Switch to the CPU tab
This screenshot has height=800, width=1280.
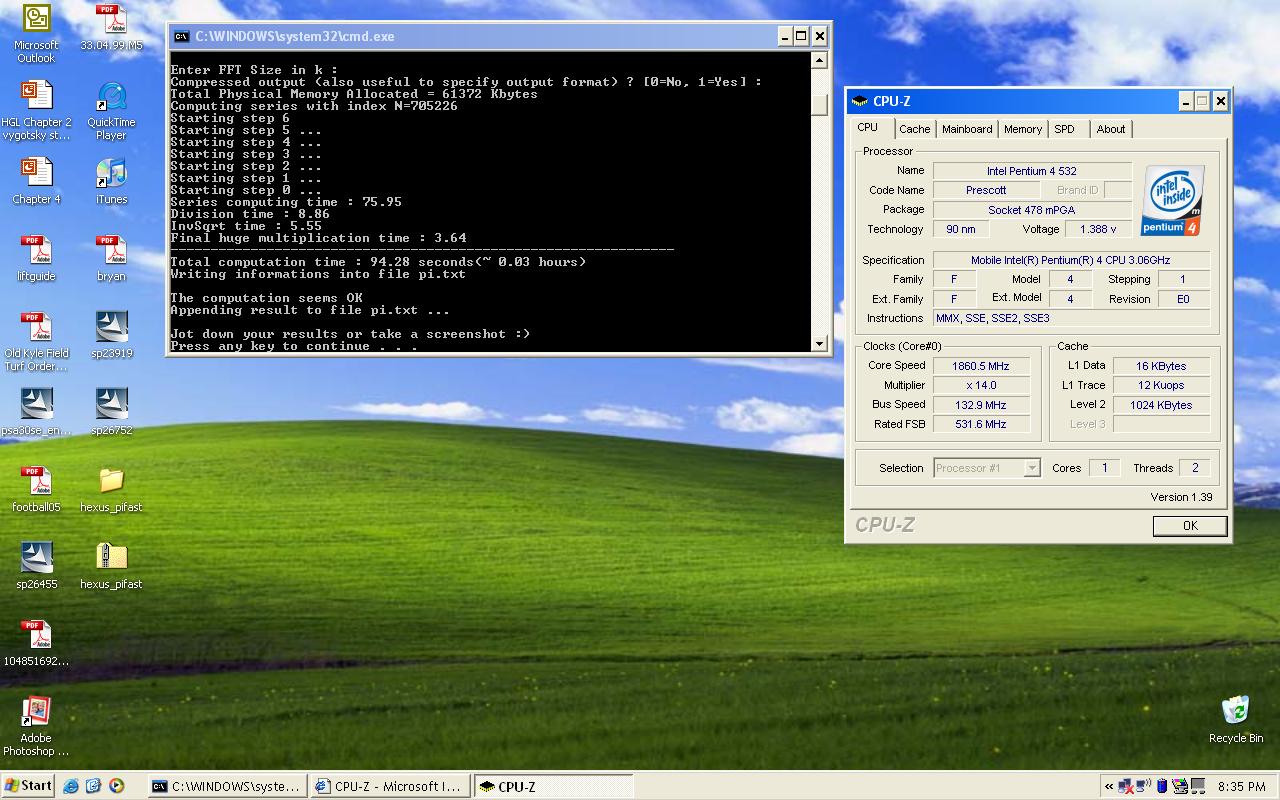point(868,127)
